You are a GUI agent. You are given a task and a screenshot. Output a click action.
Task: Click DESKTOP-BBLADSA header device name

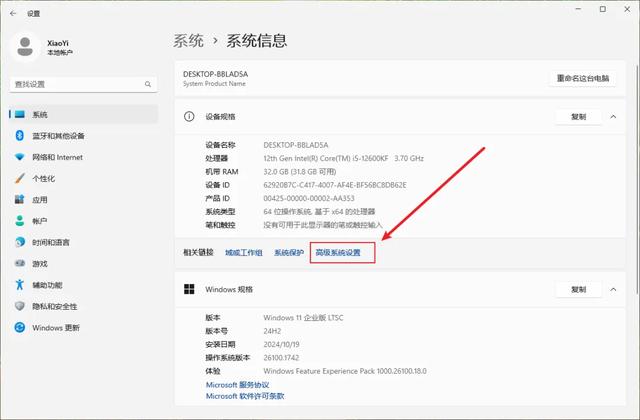click(216, 74)
